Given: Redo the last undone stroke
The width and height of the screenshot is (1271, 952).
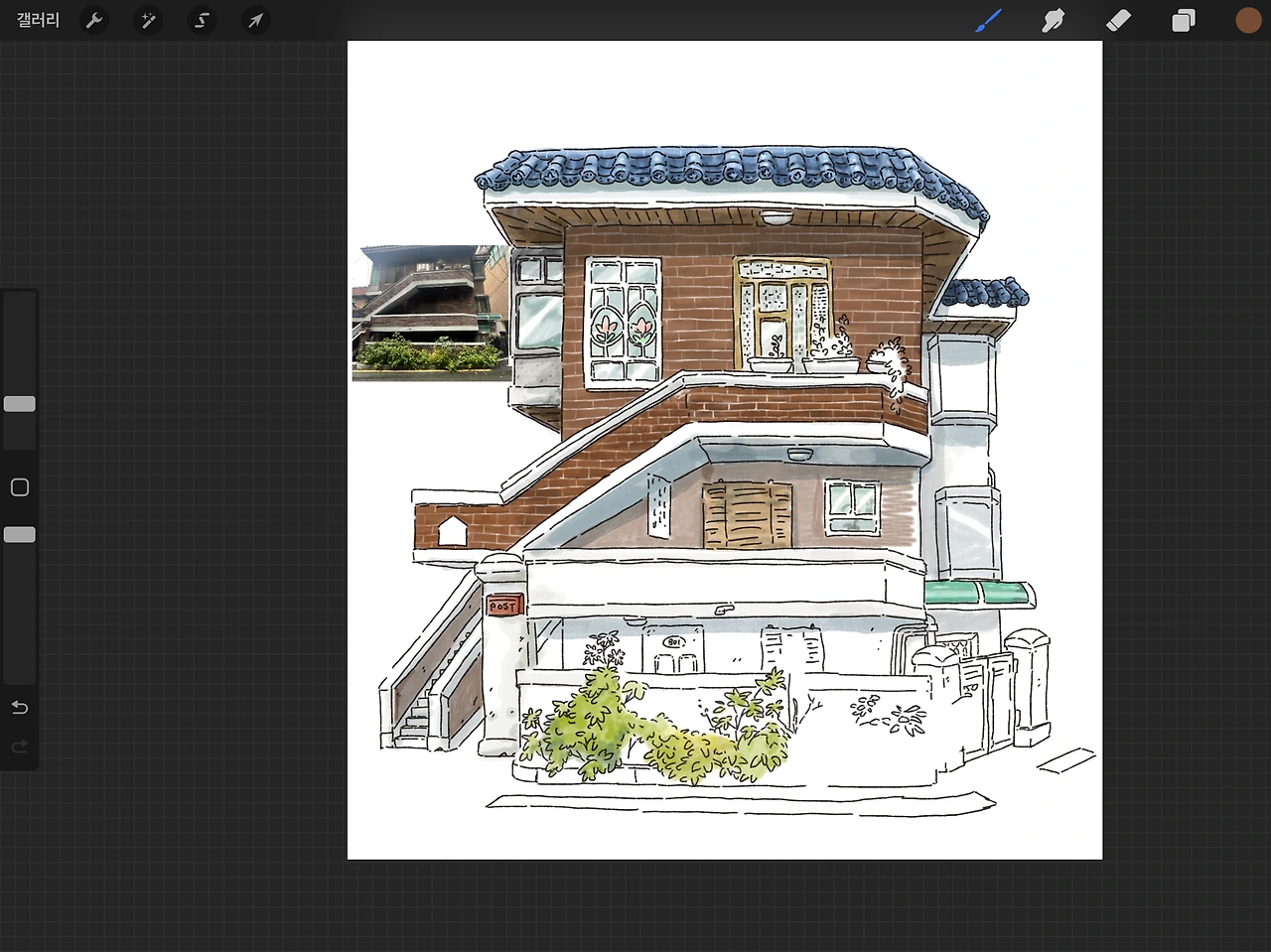Looking at the screenshot, I should (x=20, y=747).
